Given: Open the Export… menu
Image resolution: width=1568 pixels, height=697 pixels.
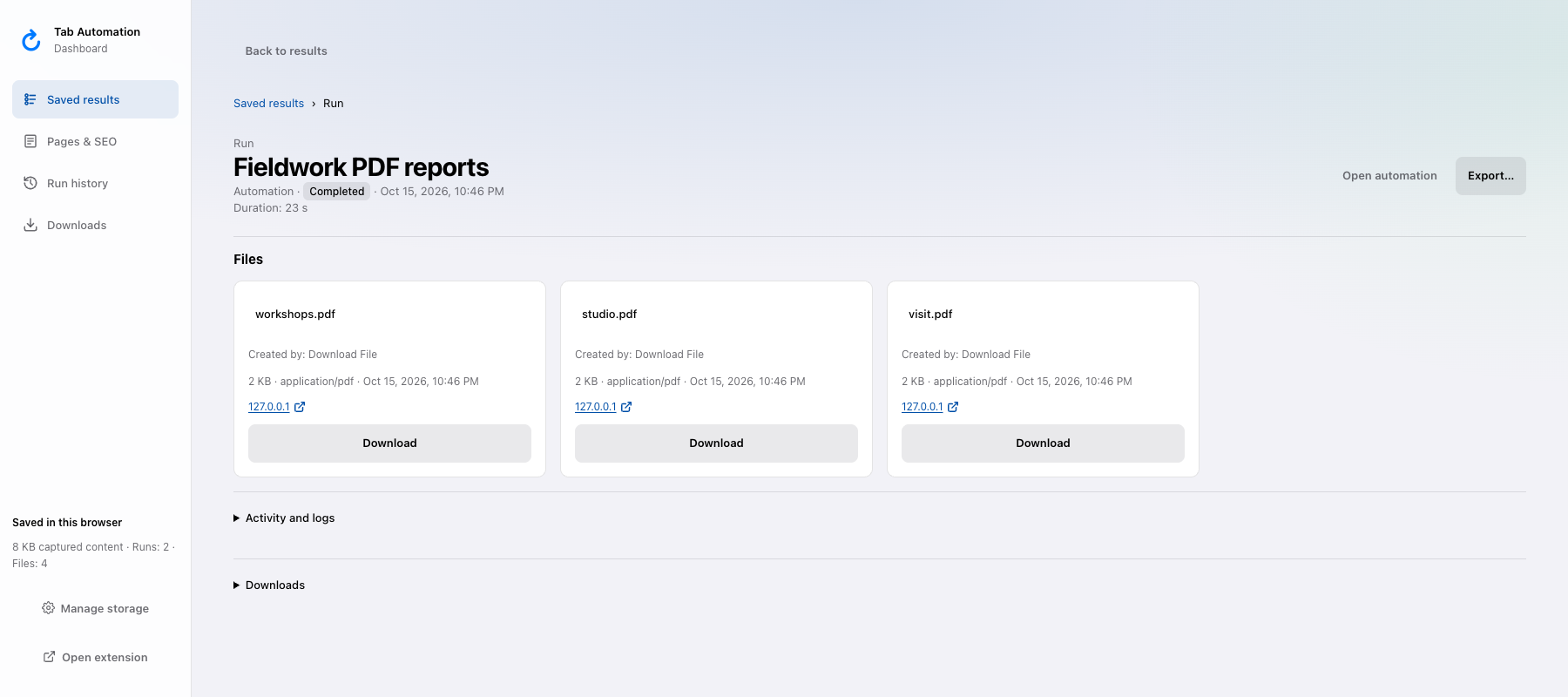Looking at the screenshot, I should coord(1490,176).
